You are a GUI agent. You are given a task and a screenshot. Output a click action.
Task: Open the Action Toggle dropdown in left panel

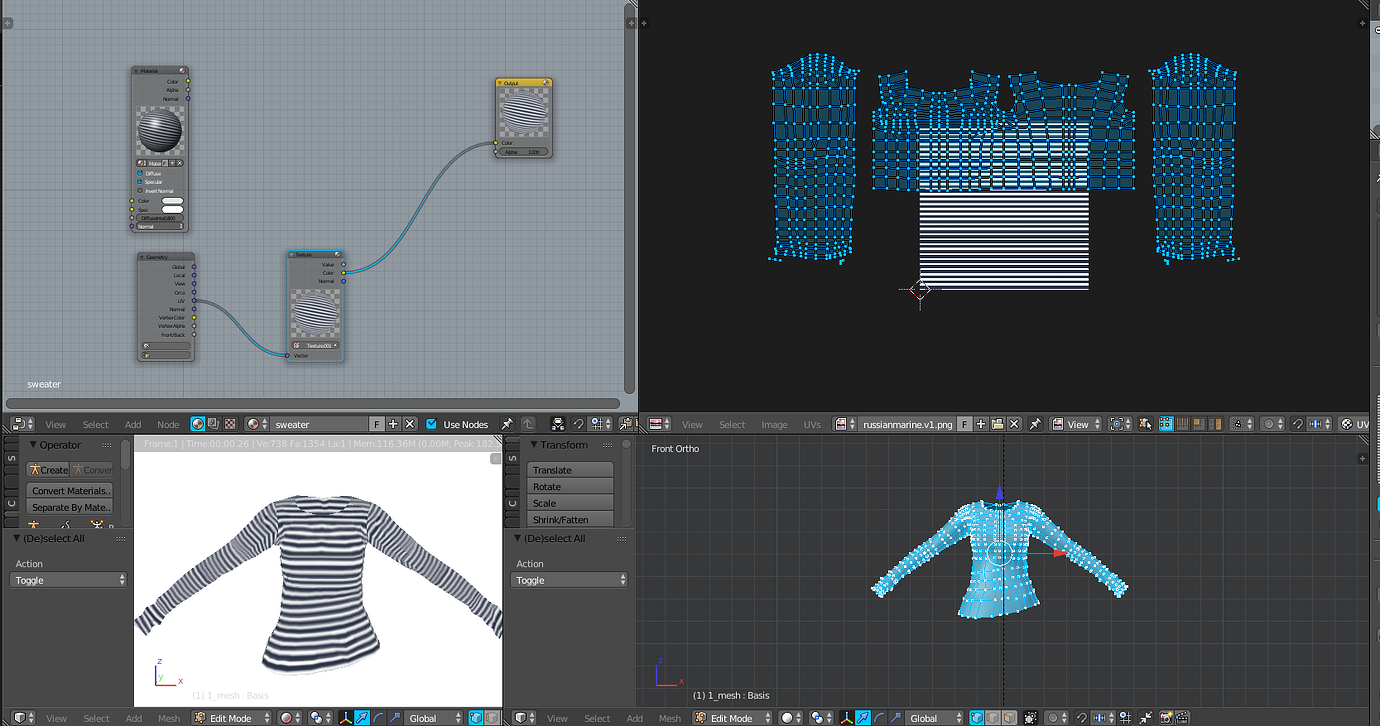[x=69, y=580]
